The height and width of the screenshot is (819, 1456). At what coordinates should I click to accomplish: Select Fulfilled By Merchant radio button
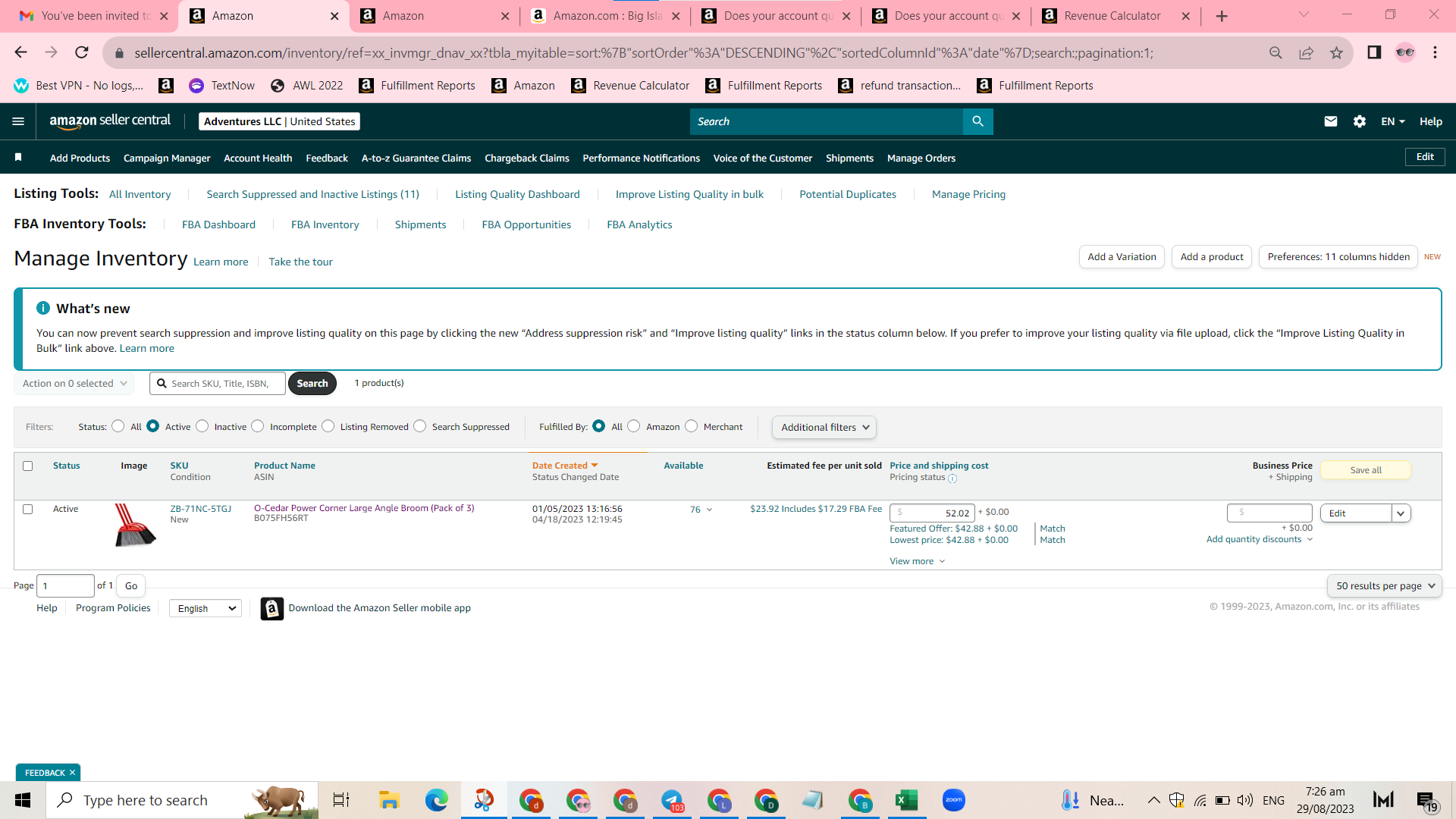tap(692, 426)
